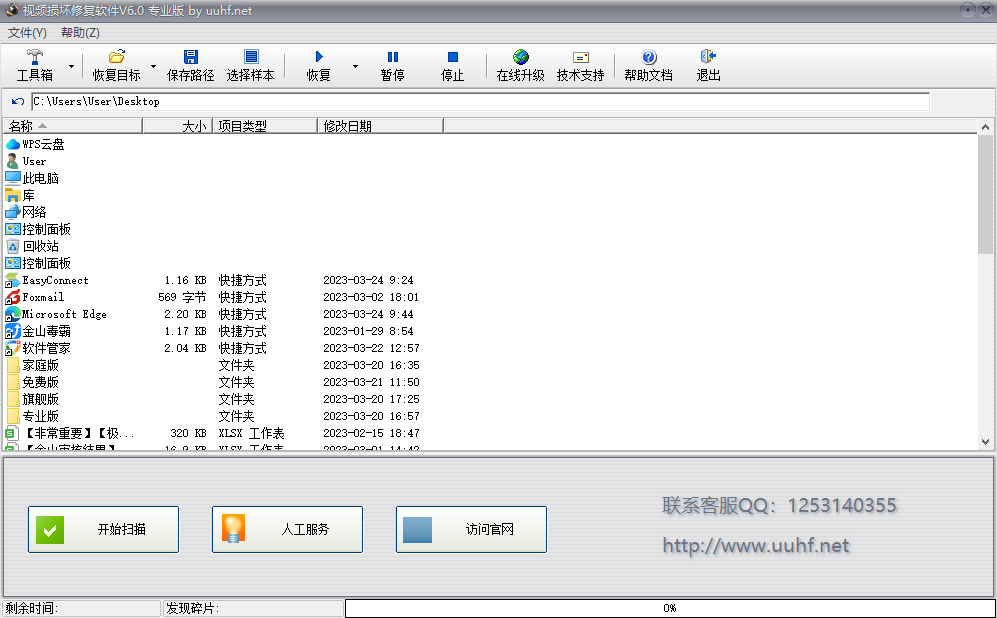
Task: Open 帮助文档 help document
Action: (x=648, y=65)
